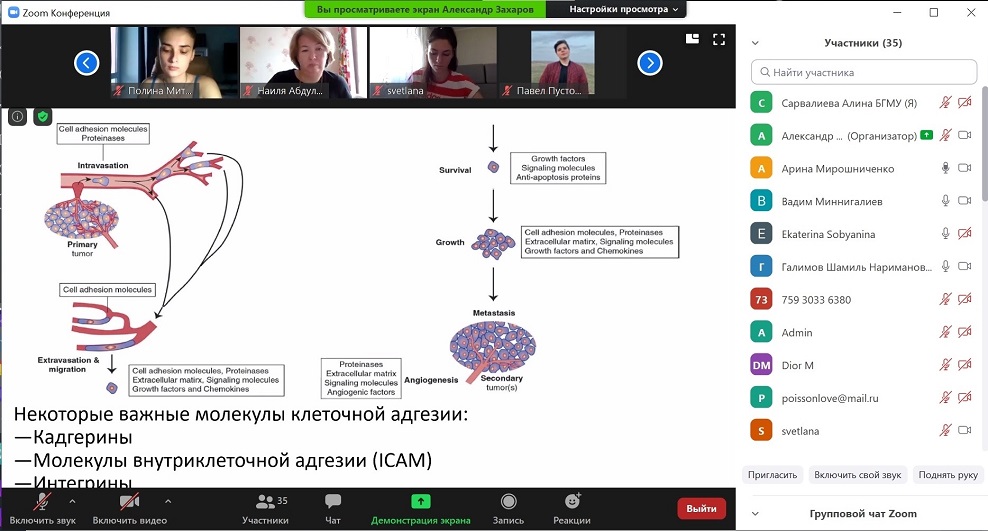This screenshot has height=531, width=988.
Task: Toggle Включить видео camera
Action: [130, 509]
